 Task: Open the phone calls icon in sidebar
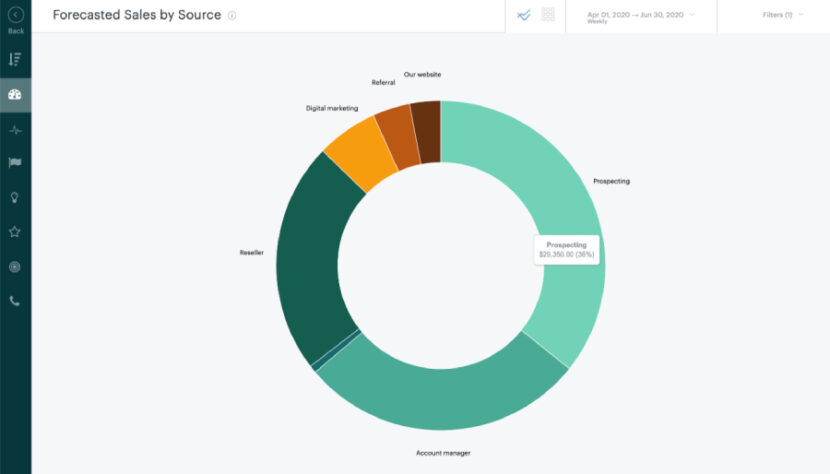15,301
